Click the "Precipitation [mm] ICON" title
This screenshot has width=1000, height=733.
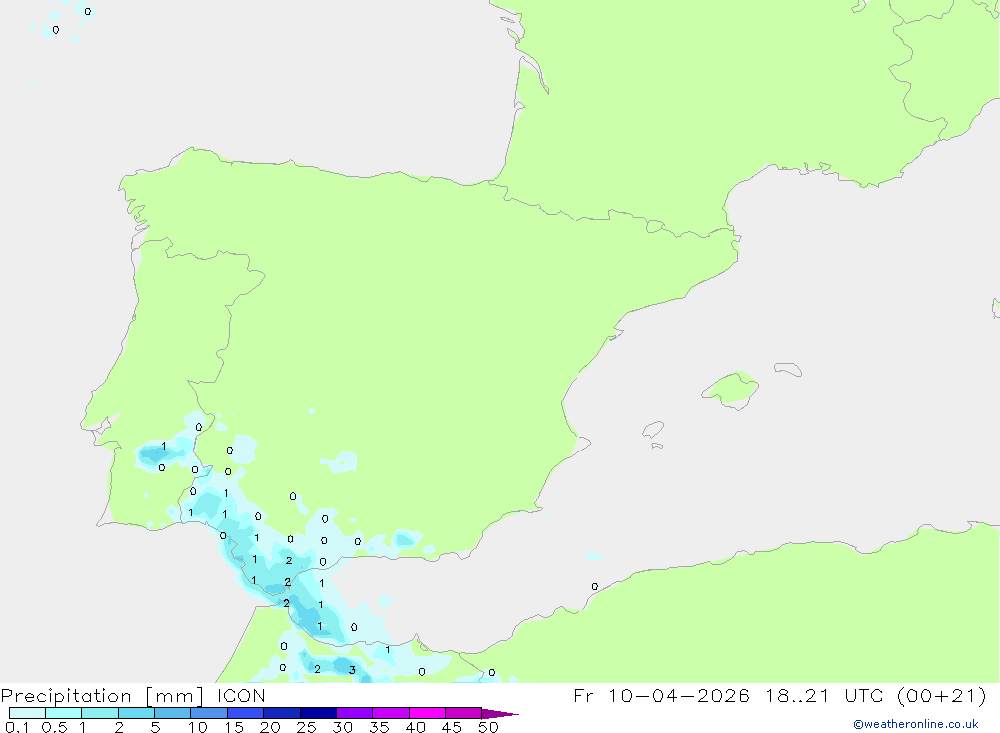tap(133, 696)
